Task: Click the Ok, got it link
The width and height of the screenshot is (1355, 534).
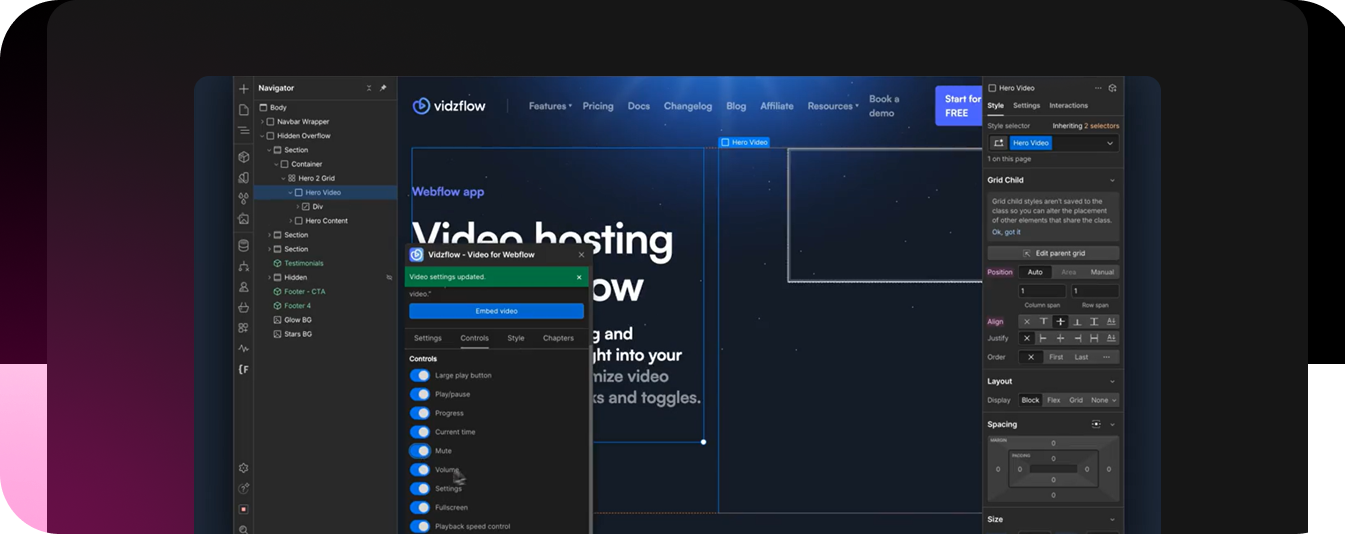Action: coord(1006,232)
